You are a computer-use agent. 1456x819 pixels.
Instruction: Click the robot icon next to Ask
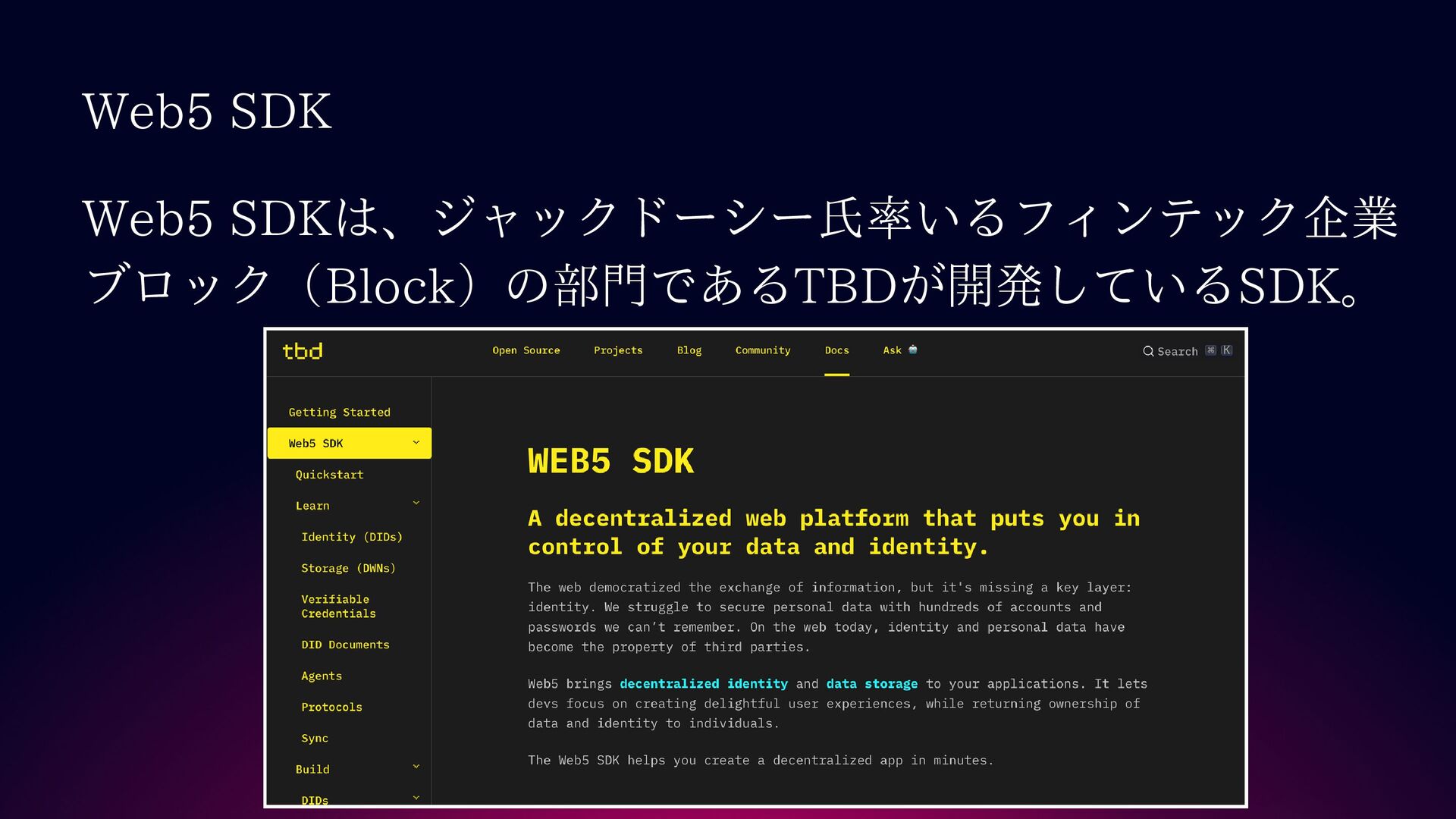913,350
